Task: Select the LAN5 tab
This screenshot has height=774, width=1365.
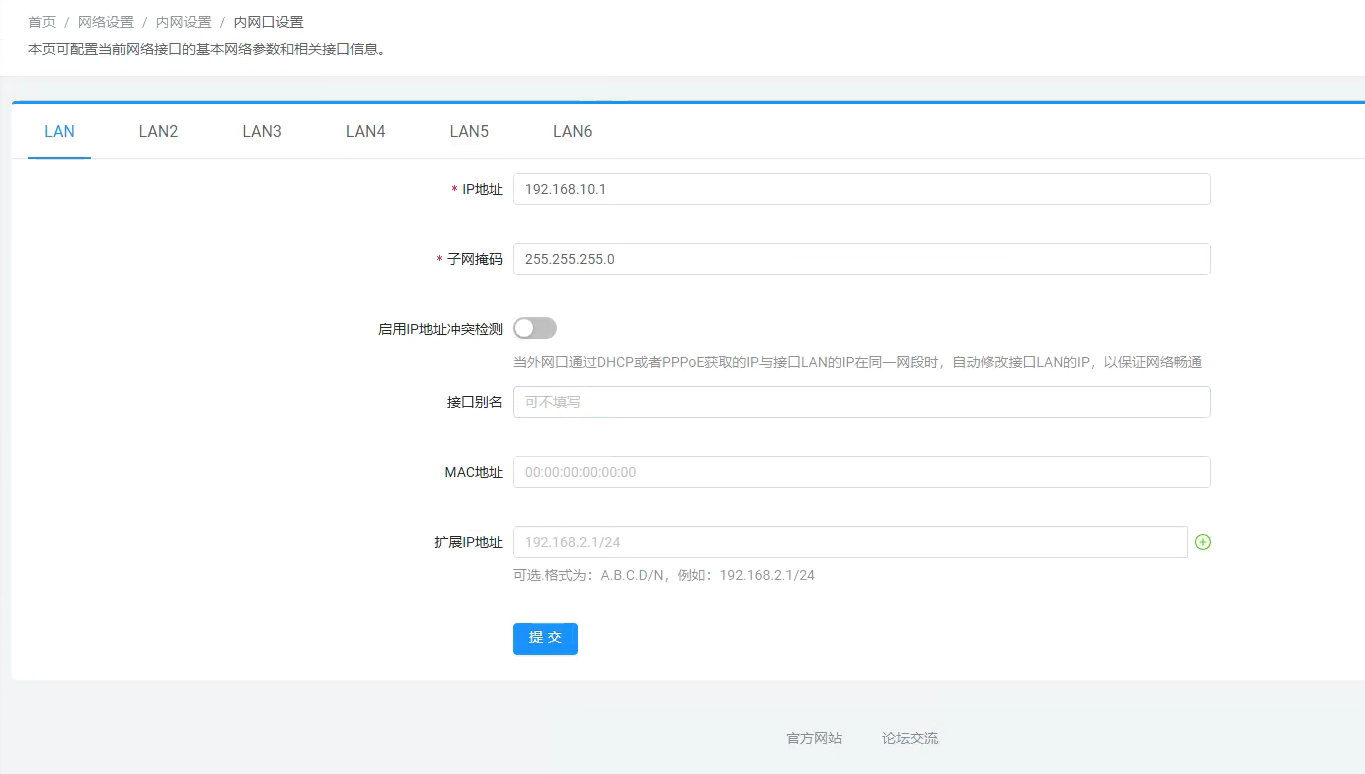Action: 468,131
